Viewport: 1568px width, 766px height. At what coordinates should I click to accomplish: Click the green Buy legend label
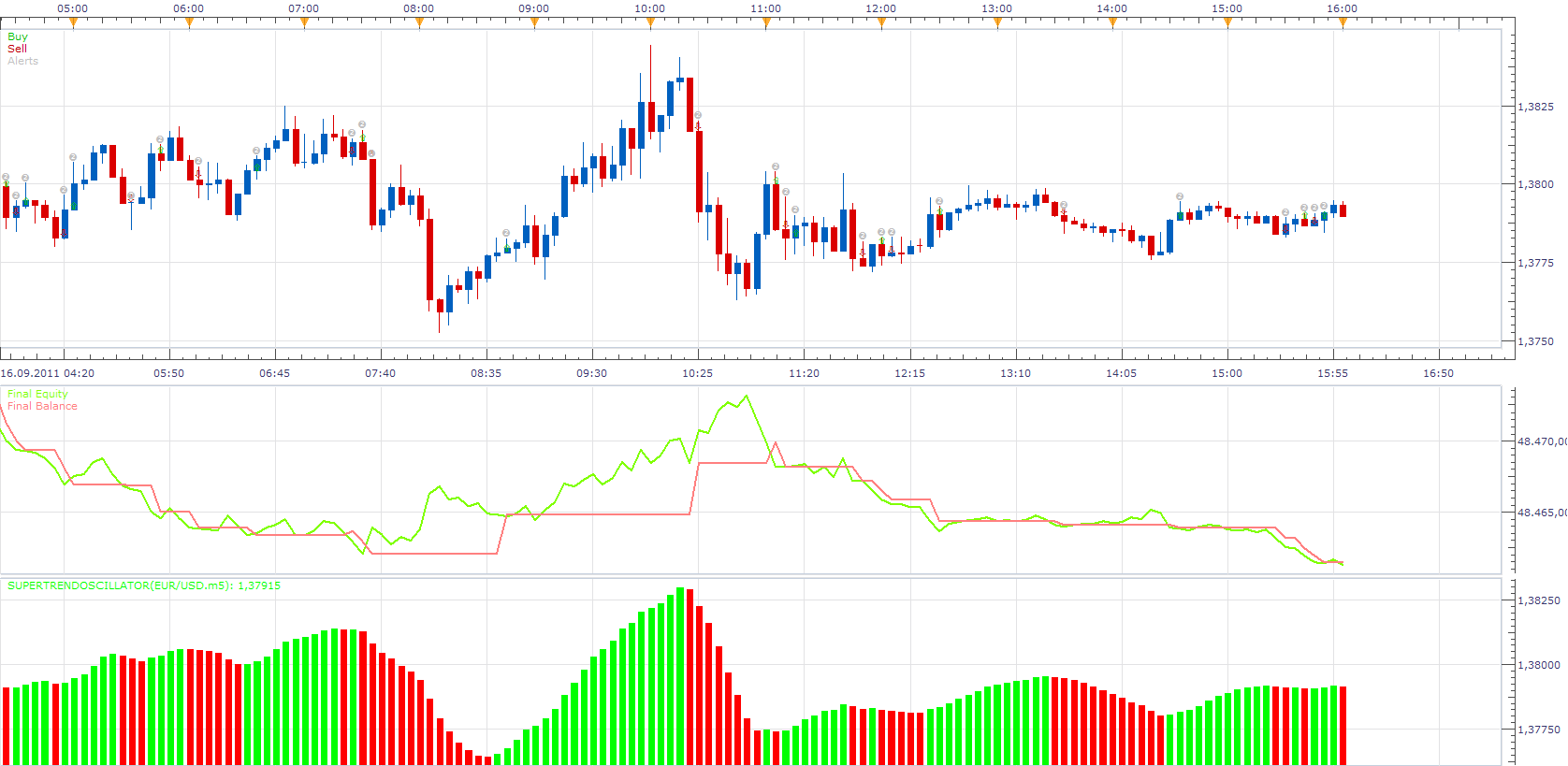click(x=18, y=36)
